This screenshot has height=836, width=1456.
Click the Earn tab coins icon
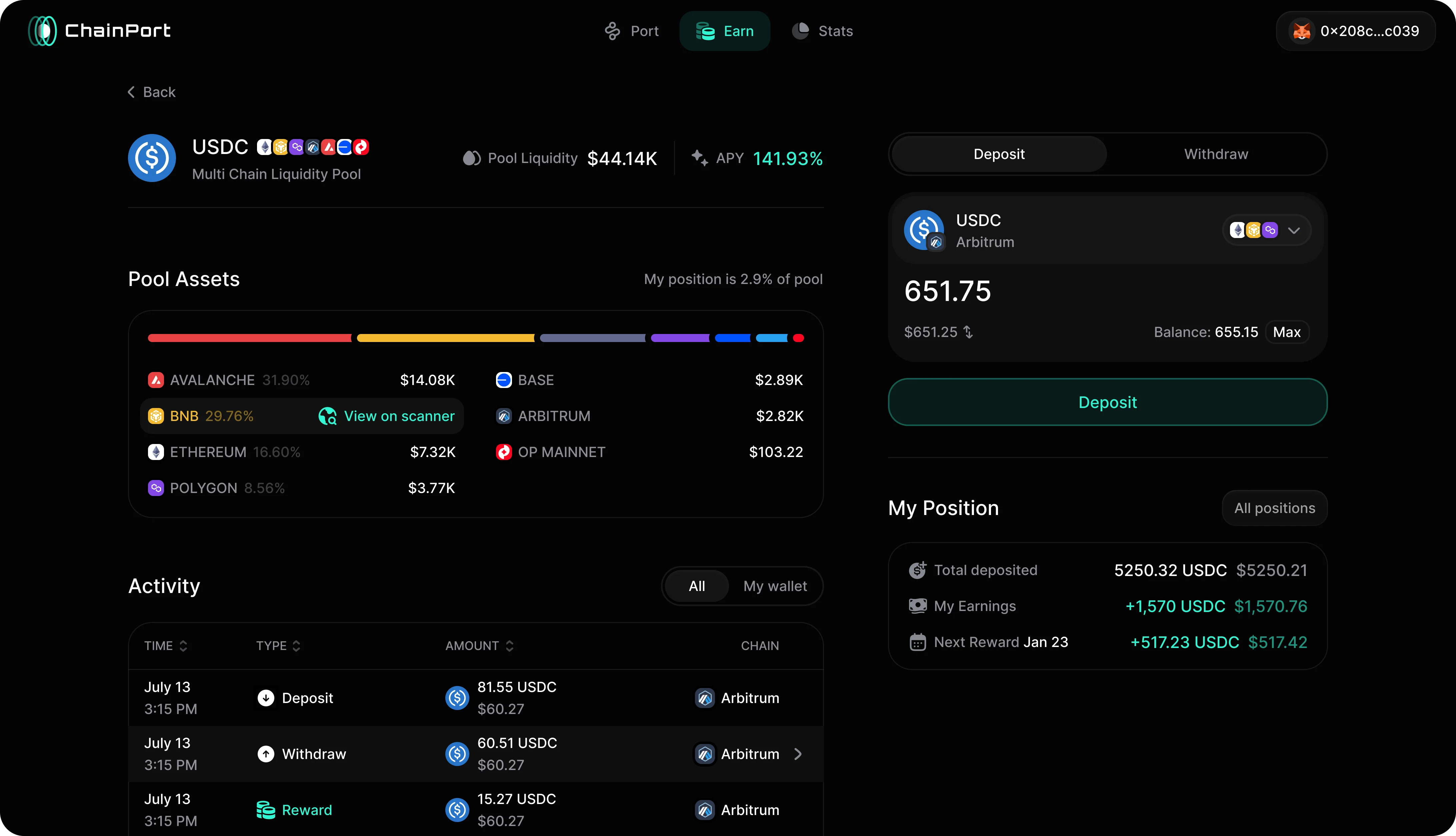click(x=705, y=31)
